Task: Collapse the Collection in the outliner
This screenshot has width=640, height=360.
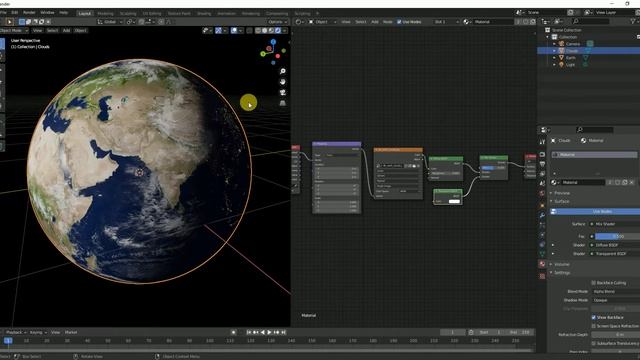Action: 548,37
